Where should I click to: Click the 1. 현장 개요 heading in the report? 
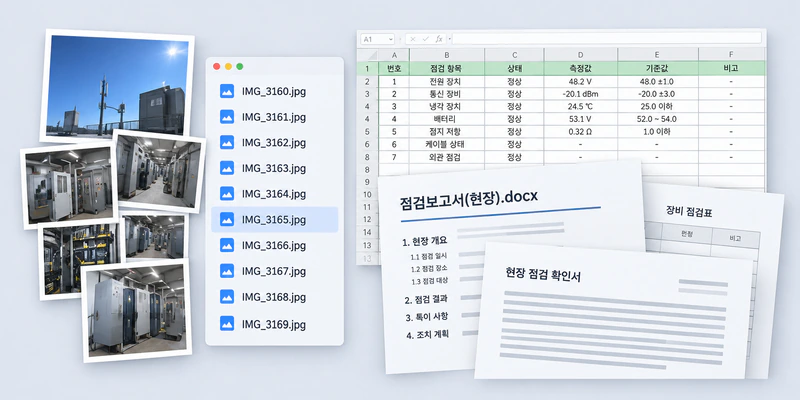click(424, 242)
